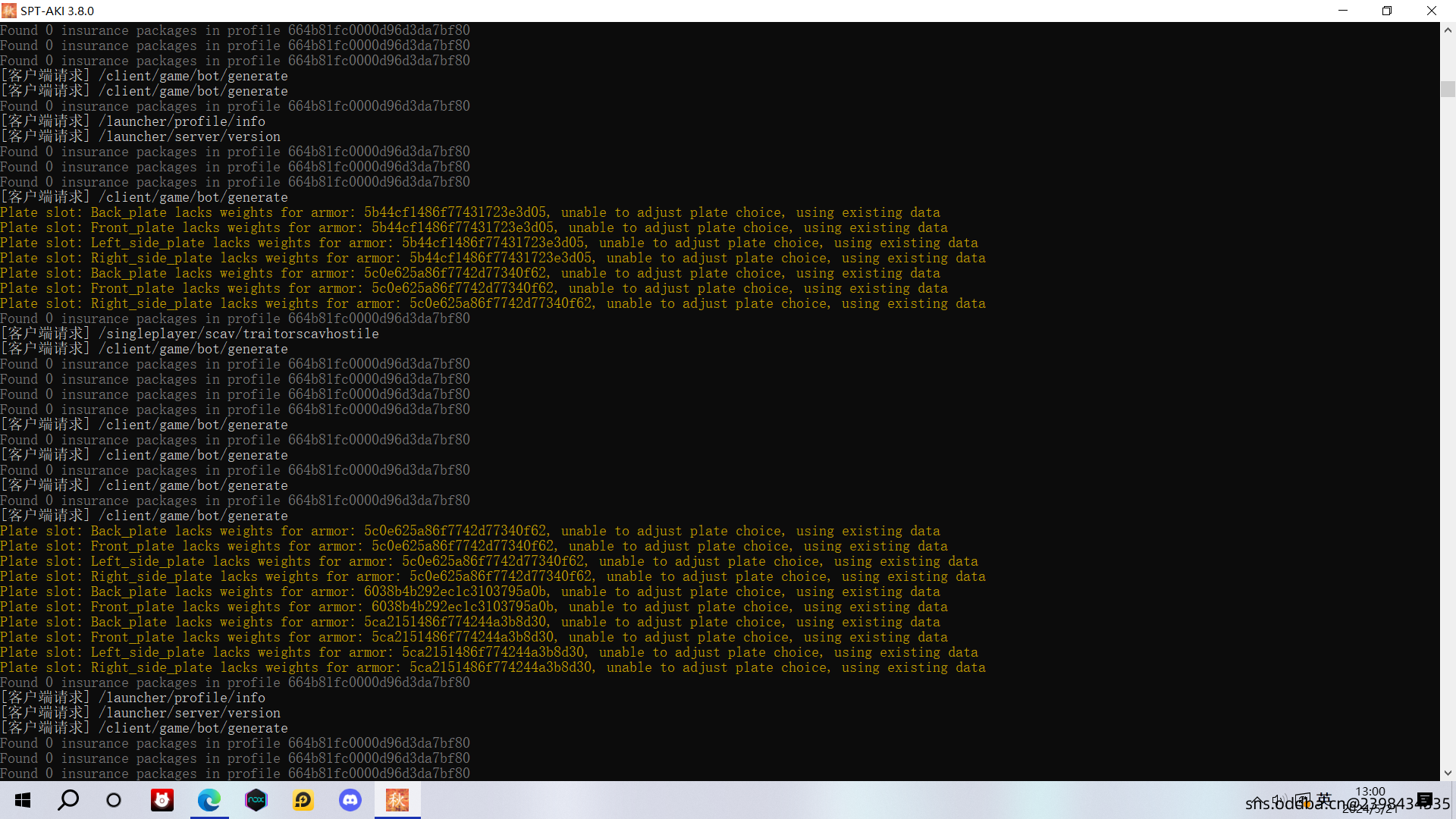Click SPT-AKI server taskbar icon
Viewport: 1456px width, 819px height.
click(397, 800)
